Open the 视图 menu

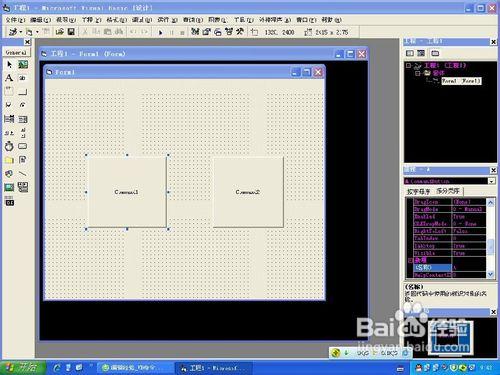click(x=66, y=20)
